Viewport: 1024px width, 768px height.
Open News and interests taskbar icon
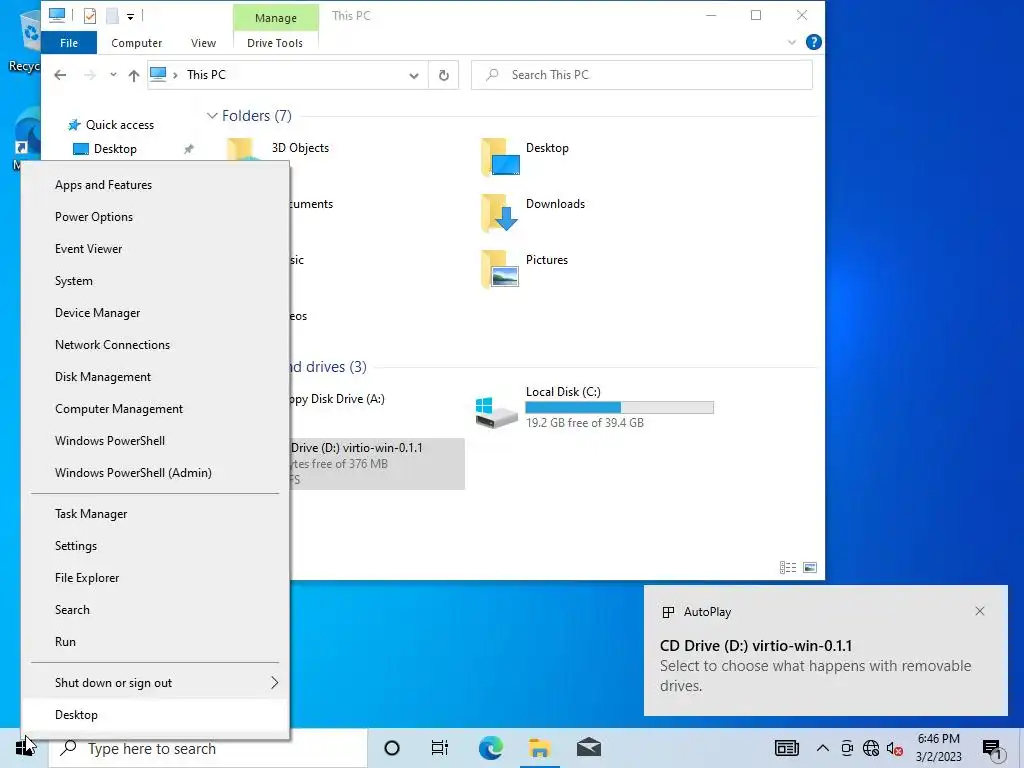[x=786, y=748]
